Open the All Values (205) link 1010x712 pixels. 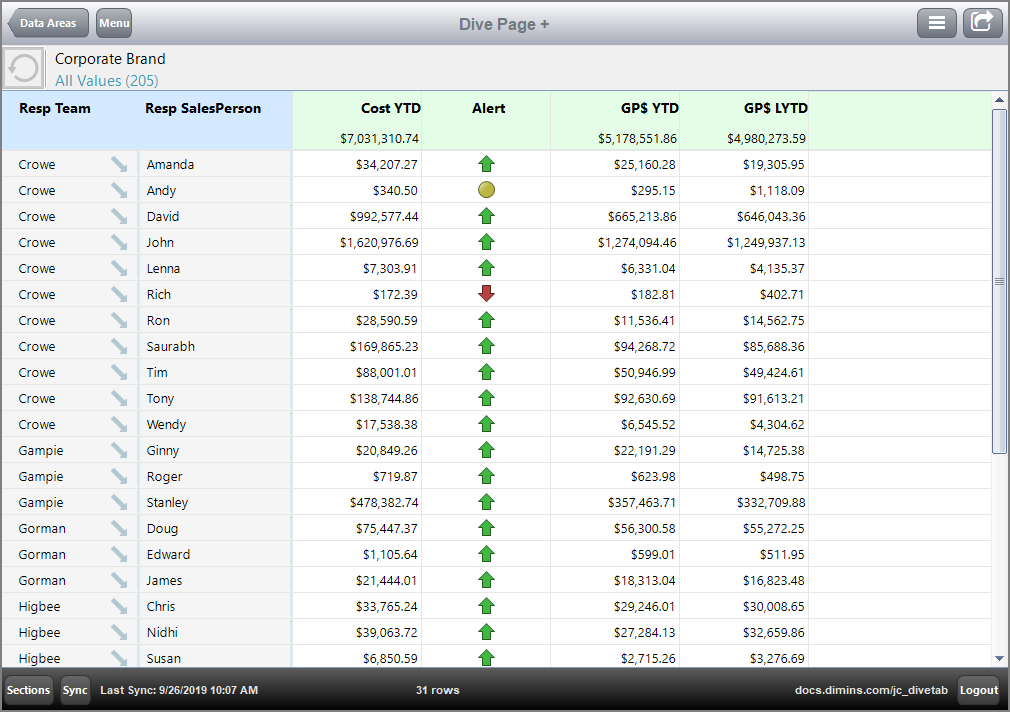106,80
